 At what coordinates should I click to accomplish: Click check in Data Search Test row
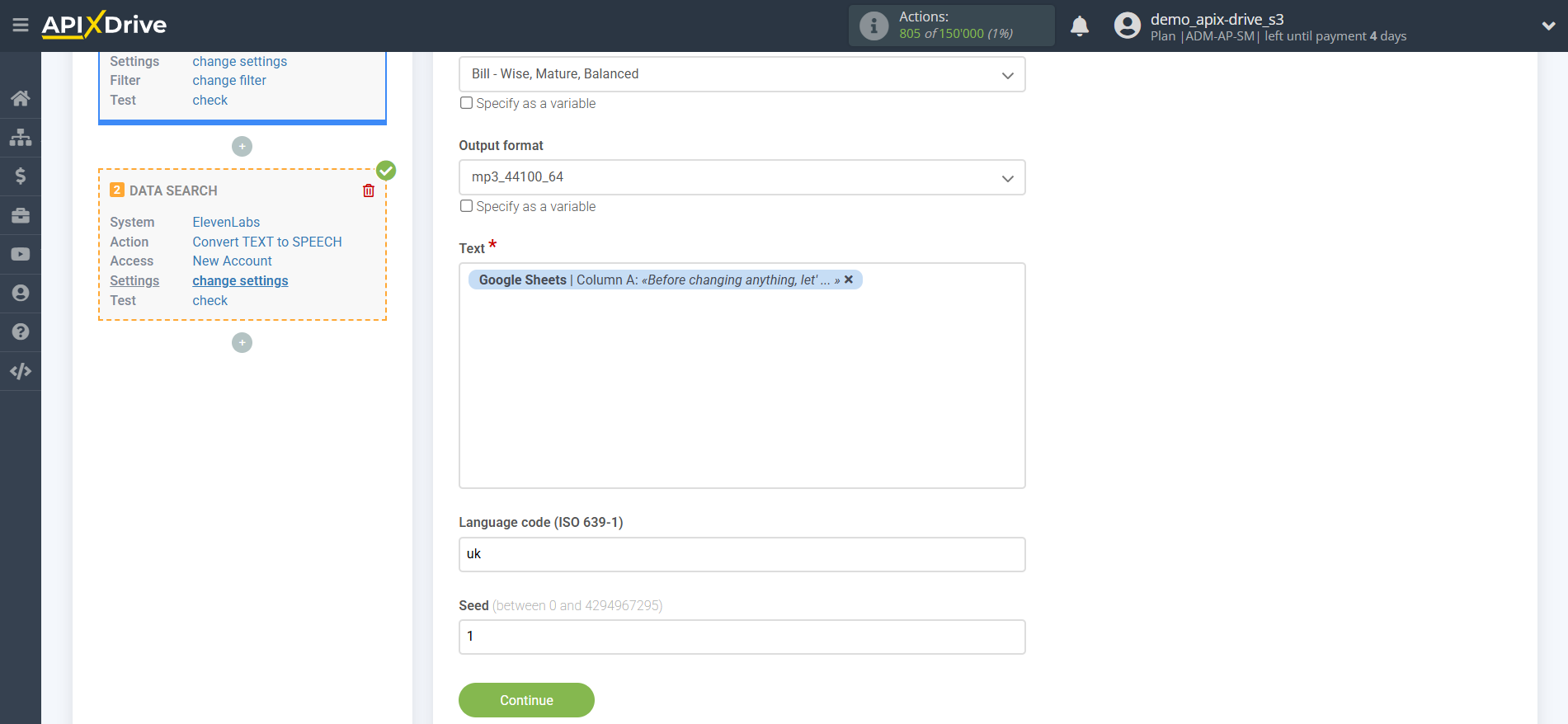(x=210, y=300)
